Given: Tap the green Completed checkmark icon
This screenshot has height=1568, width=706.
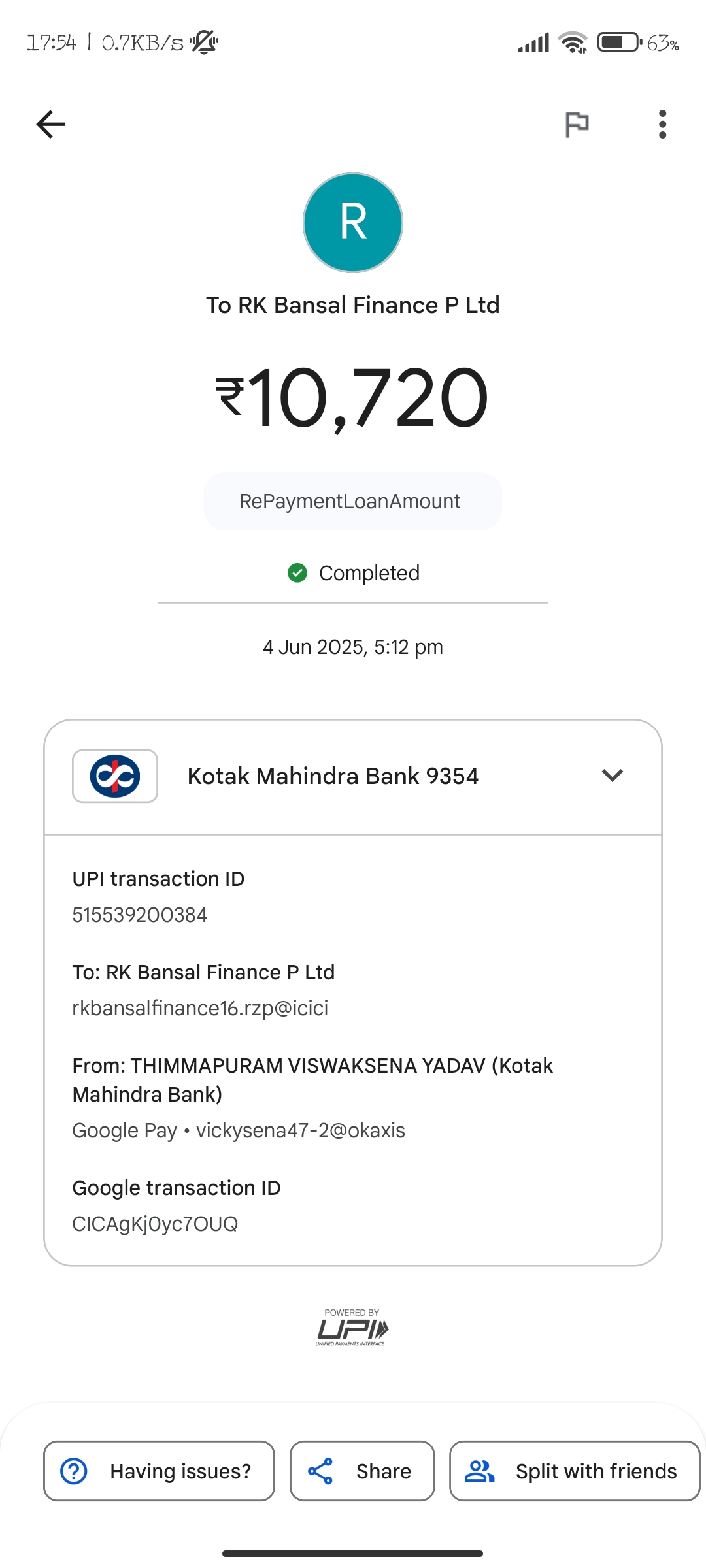Looking at the screenshot, I should click(297, 573).
